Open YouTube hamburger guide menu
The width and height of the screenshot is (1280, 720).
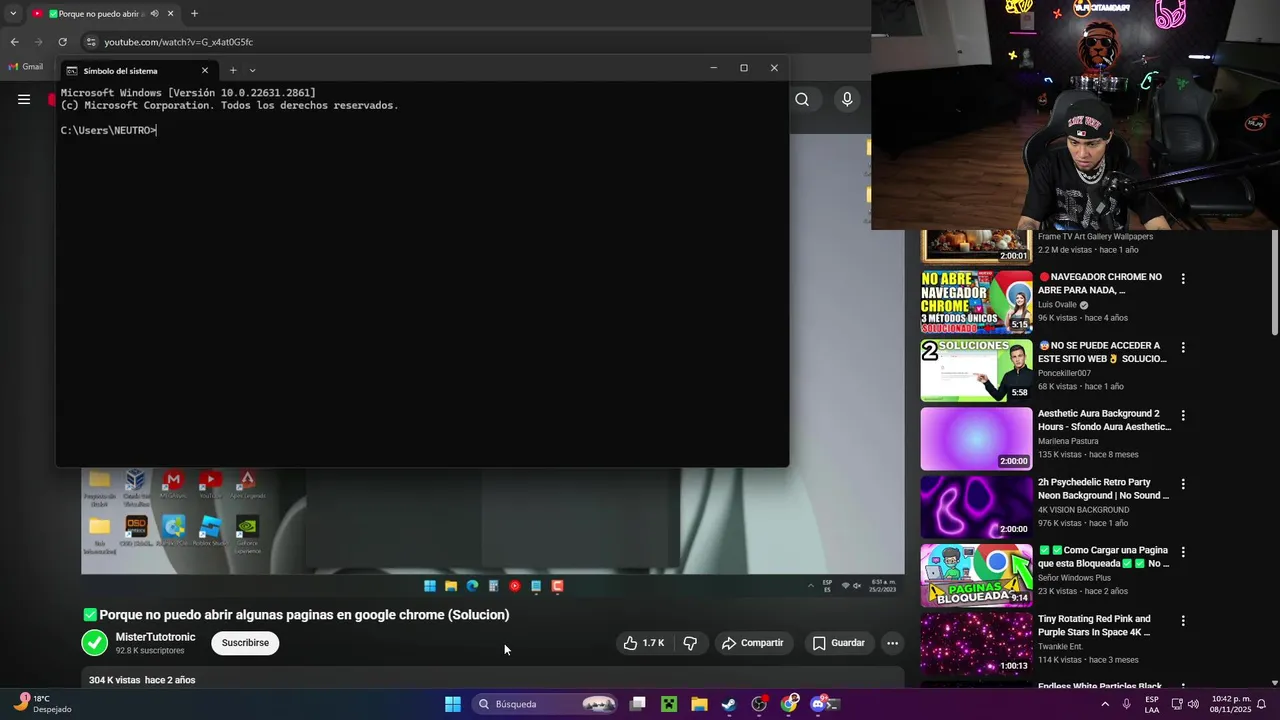pos(24,99)
